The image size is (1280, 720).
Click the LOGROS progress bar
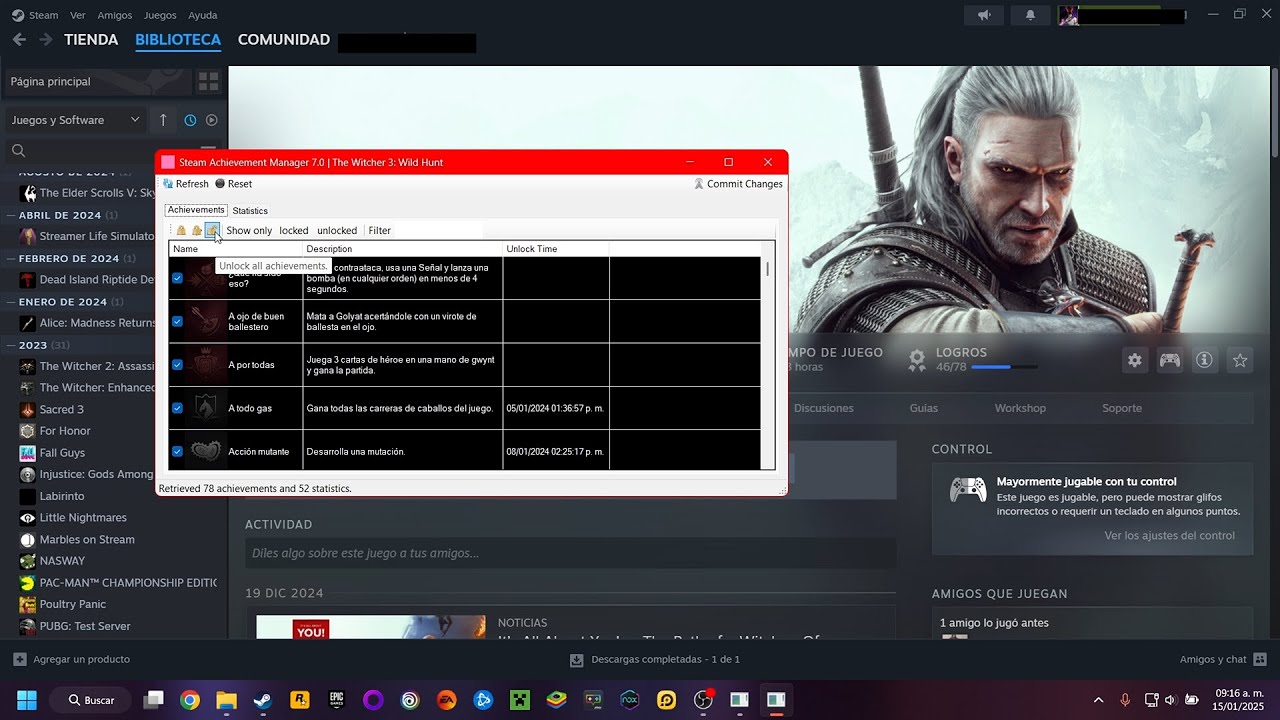point(1003,368)
